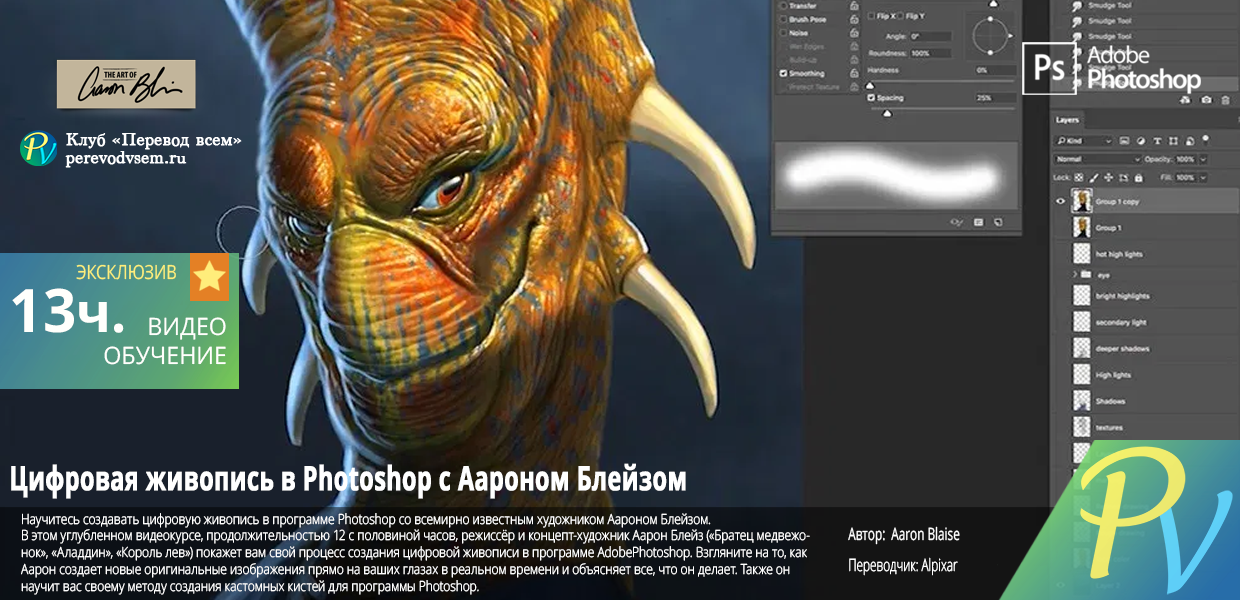This screenshot has width=1240, height=600.
Task: Open the Fill slider dropdown arrow
Action: click(1203, 177)
